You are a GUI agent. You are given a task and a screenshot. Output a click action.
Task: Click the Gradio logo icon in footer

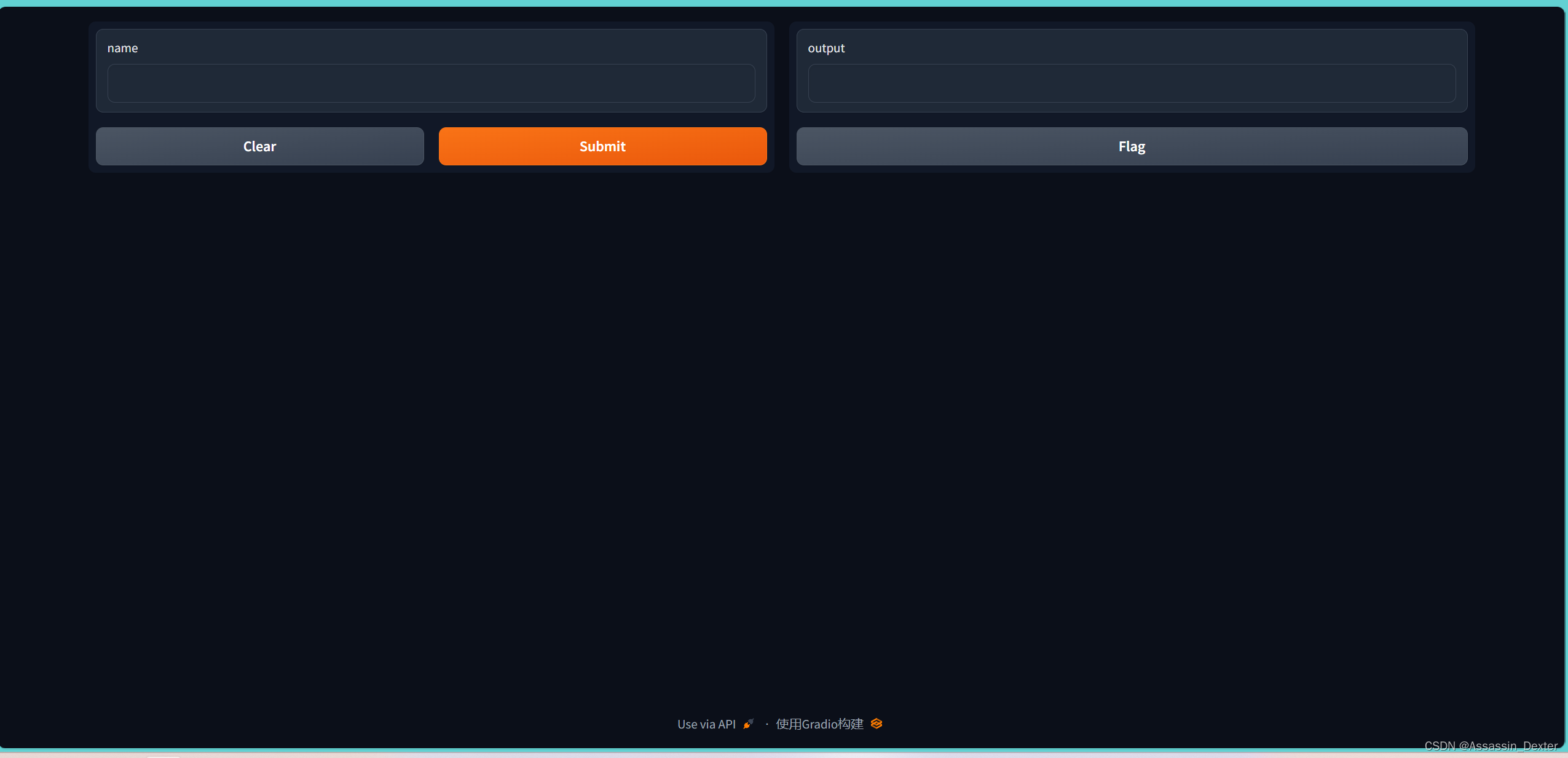coord(877,724)
